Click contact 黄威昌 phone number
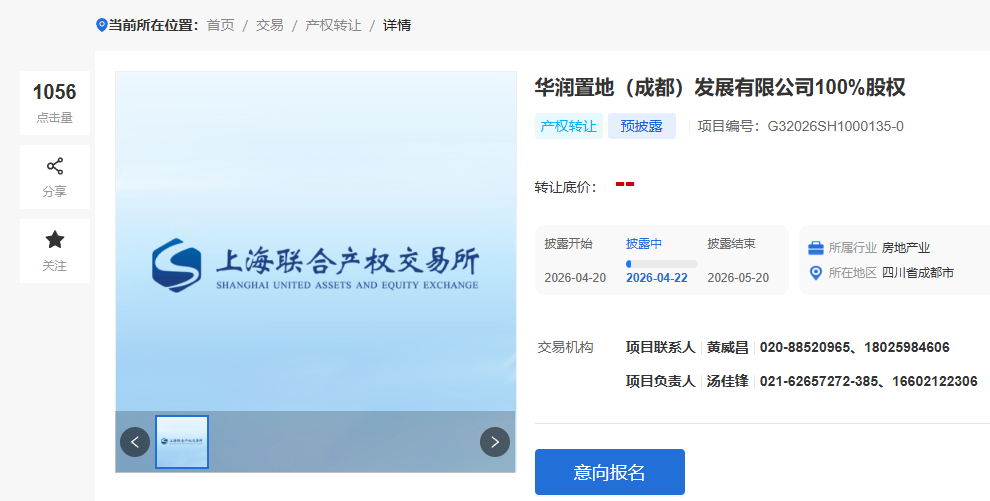Screen dimensions: 990x501 point(854,348)
